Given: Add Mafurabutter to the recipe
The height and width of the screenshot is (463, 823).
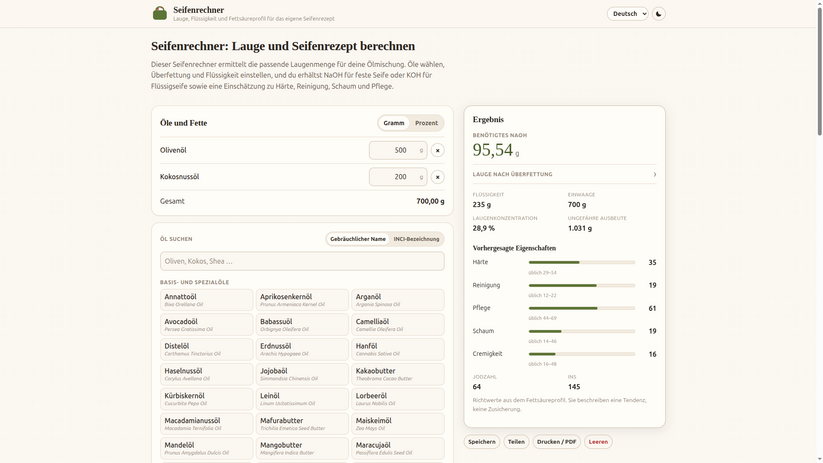Looking at the screenshot, I should 302,424.
